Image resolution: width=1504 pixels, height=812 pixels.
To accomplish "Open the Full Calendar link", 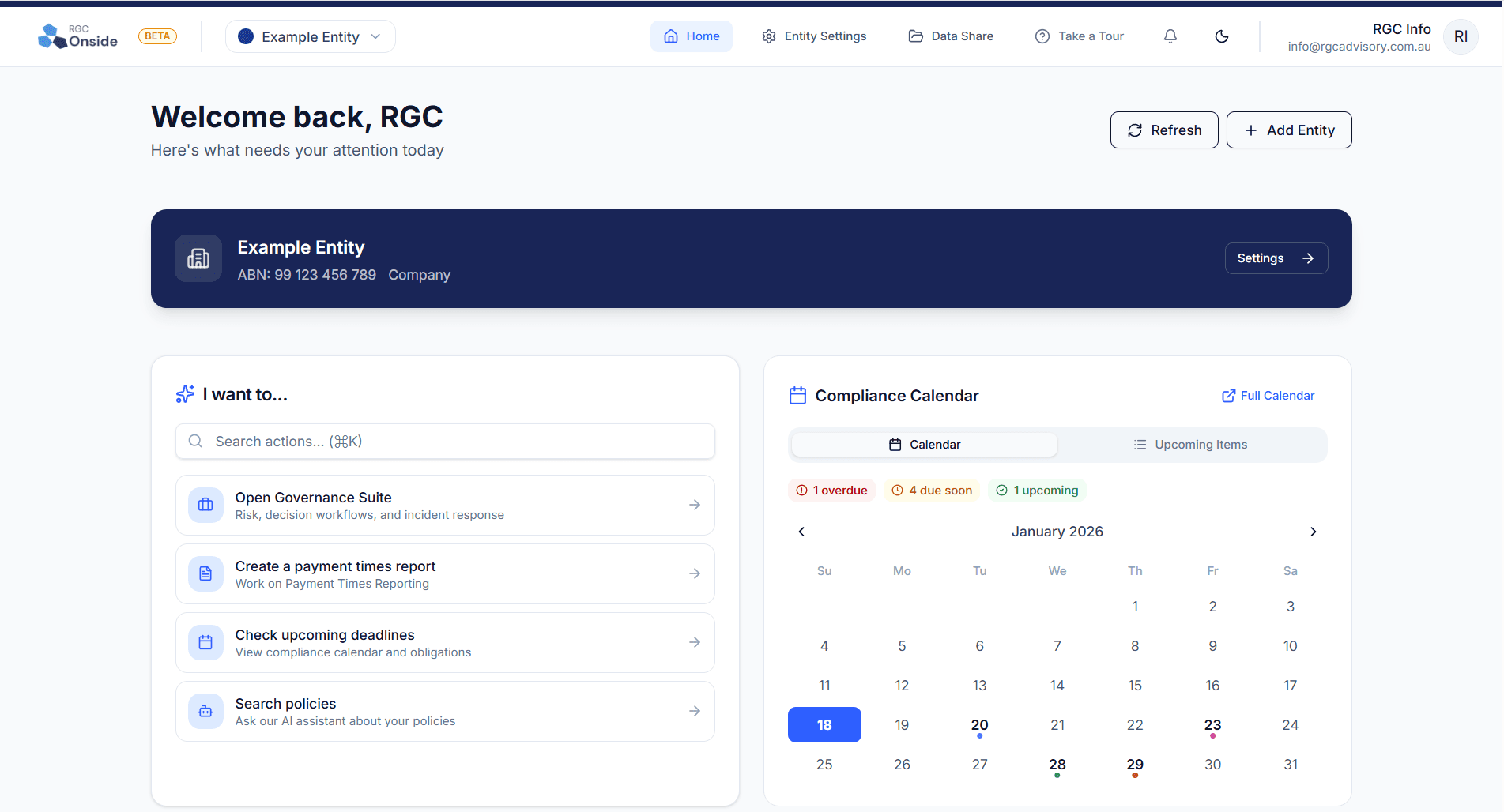I will [1268, 396].
